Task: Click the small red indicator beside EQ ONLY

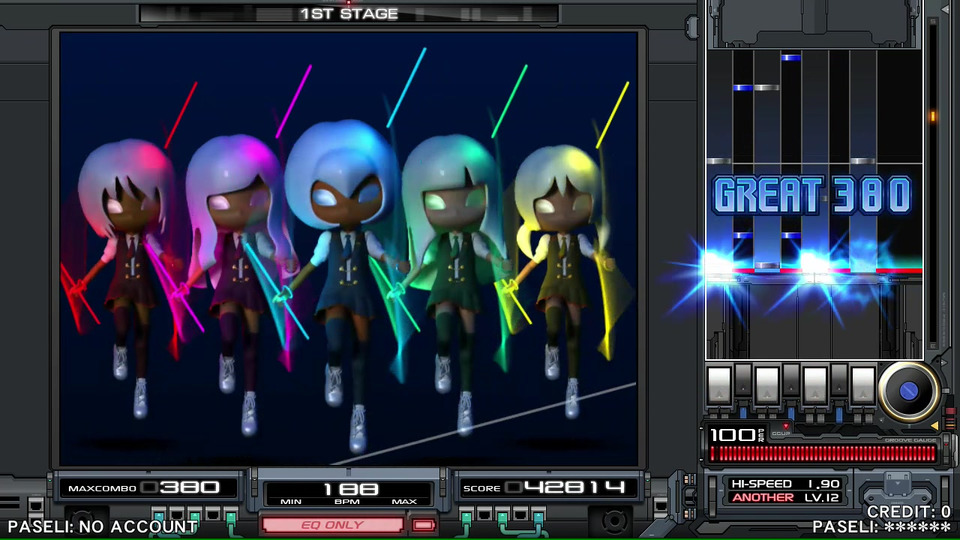Action: 422,525
